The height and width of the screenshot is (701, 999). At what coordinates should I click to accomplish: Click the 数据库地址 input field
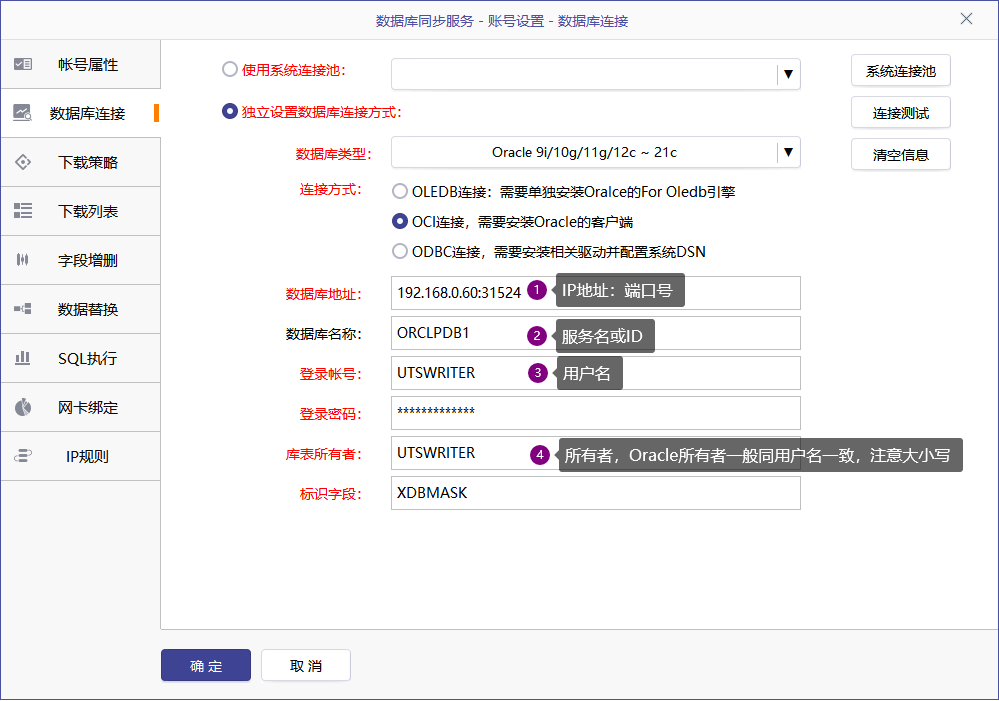coord(596,293)
